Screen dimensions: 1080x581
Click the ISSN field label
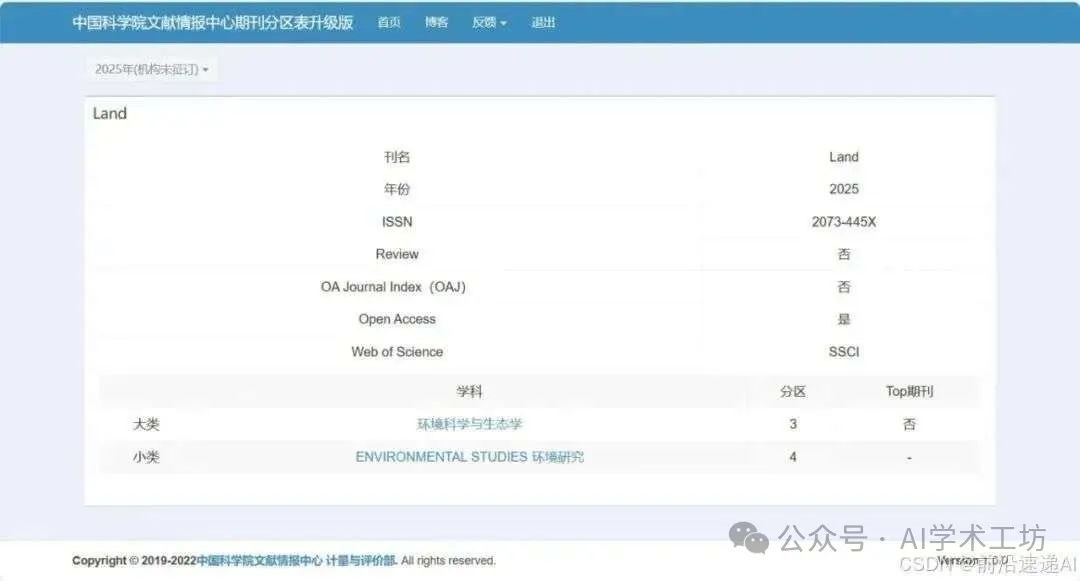click(397, 222)
